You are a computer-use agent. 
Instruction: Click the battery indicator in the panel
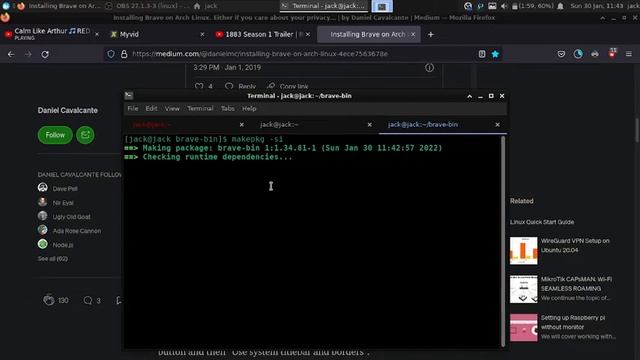pos(533,6)
